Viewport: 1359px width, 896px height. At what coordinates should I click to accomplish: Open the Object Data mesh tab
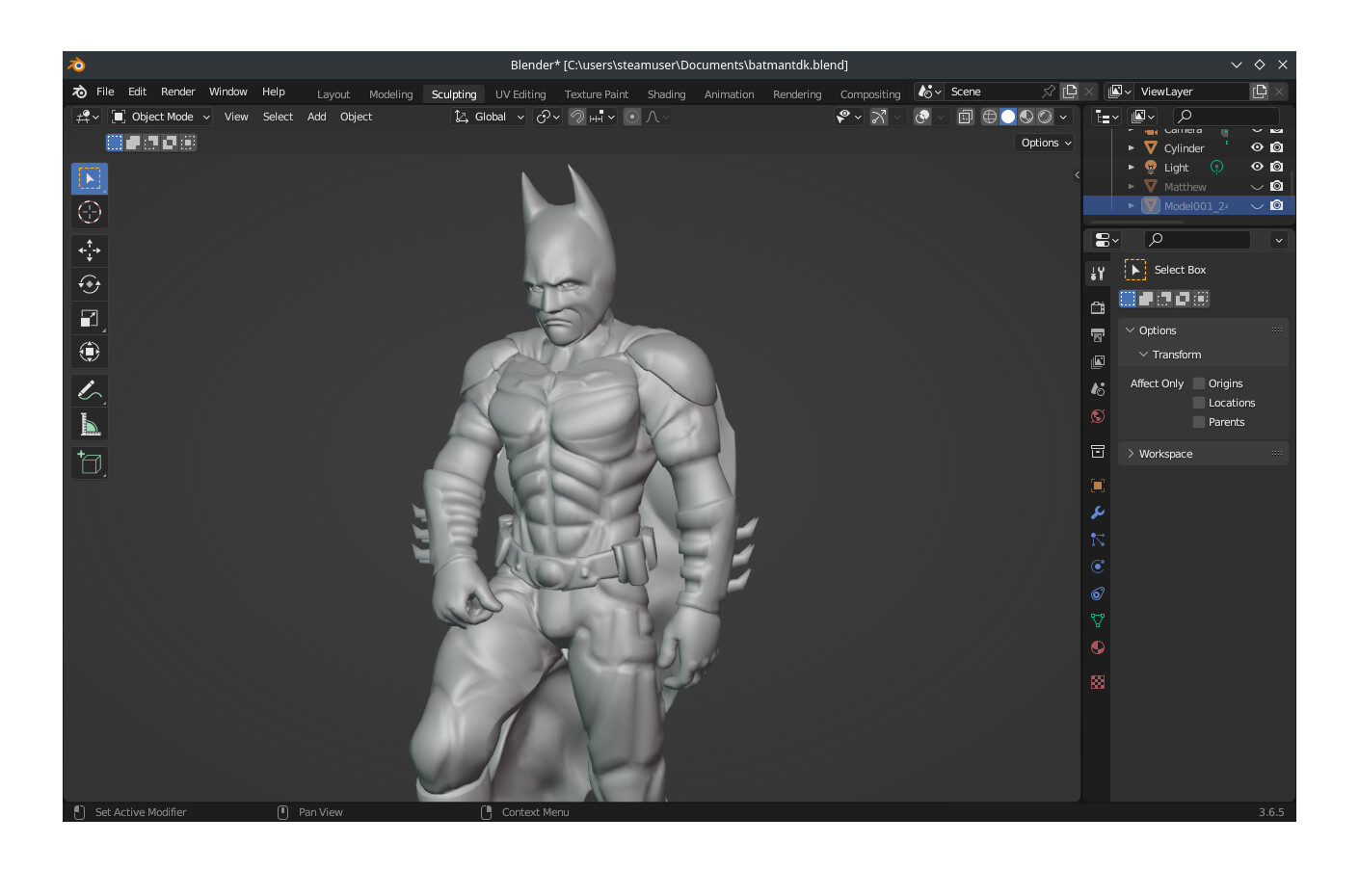[x=1097, y=620]
